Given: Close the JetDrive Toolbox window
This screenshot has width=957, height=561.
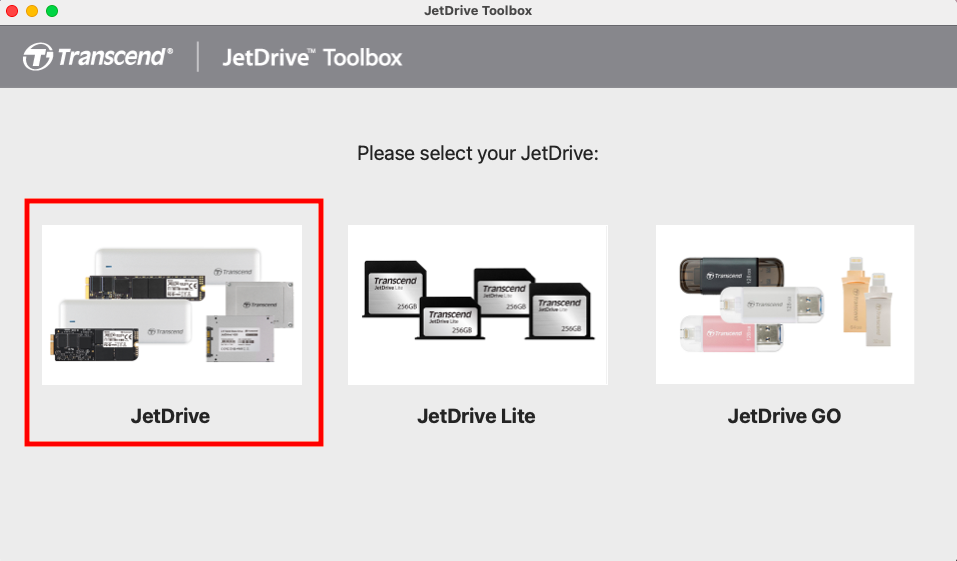Looking at the screenshot, I should coord(12,11).
